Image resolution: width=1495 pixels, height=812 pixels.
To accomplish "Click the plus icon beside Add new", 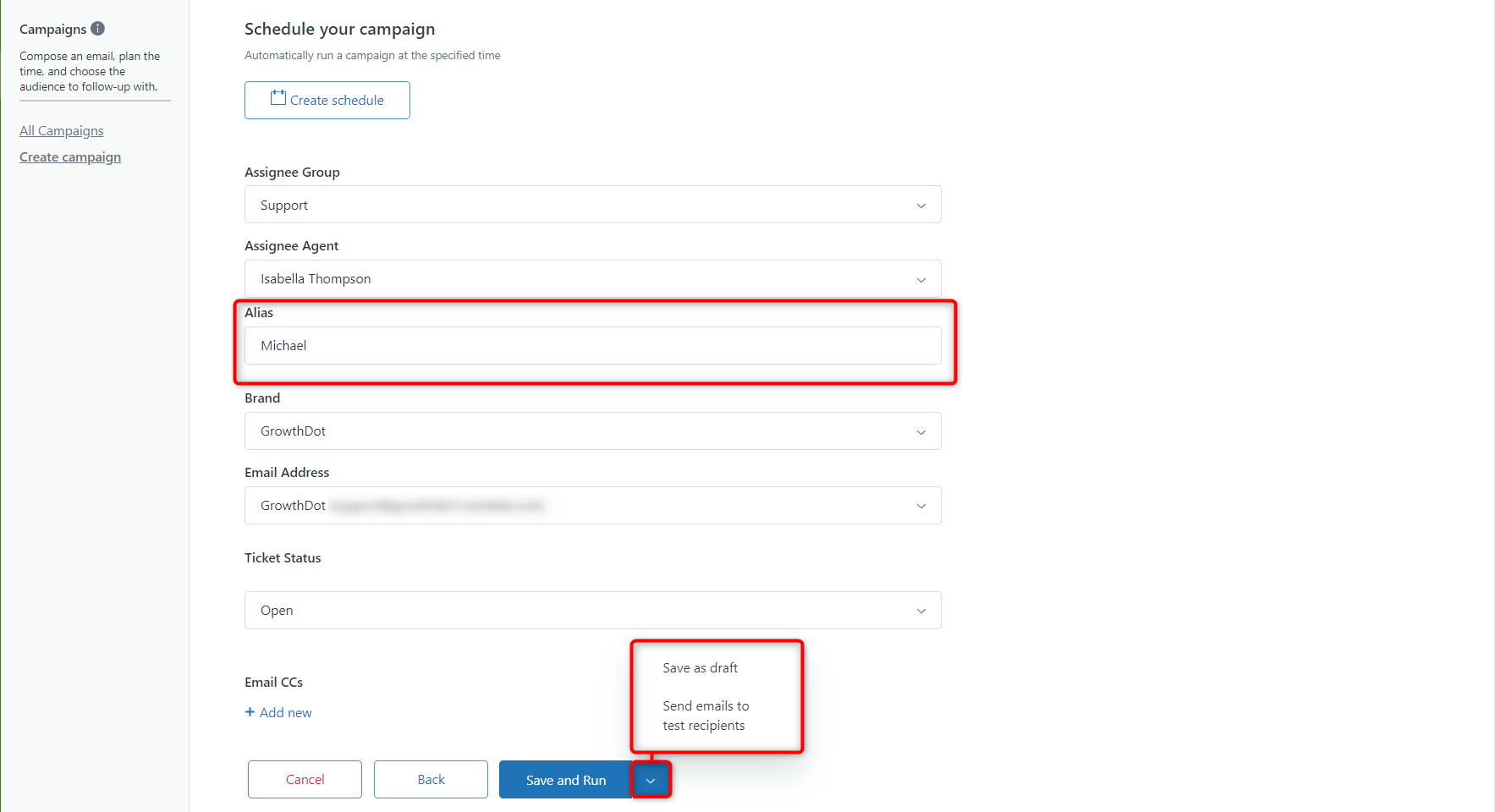I will tap(250, 712).
